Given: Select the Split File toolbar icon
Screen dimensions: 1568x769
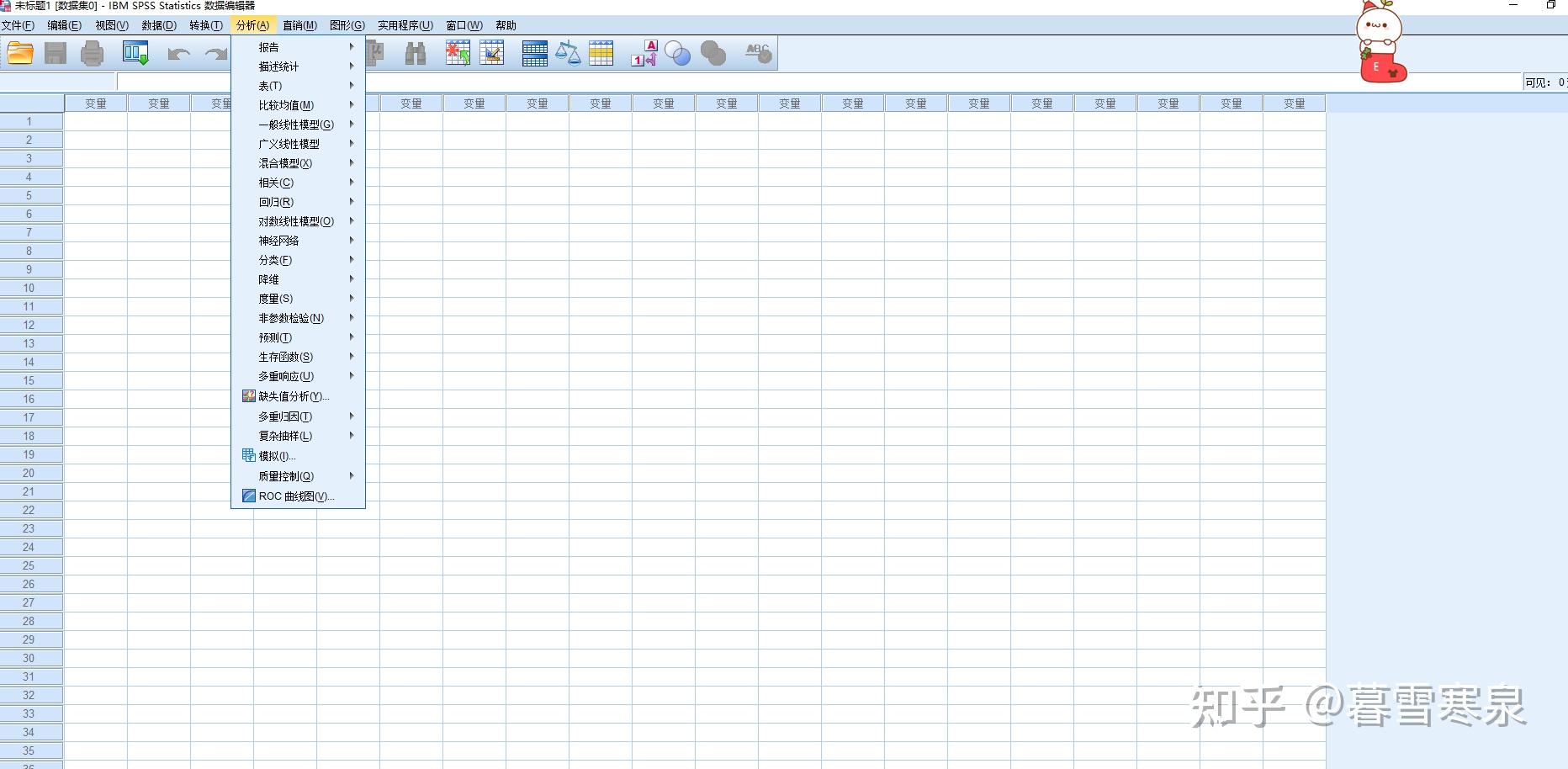Looking at the screenshot, I should click(x=533, y=52).
